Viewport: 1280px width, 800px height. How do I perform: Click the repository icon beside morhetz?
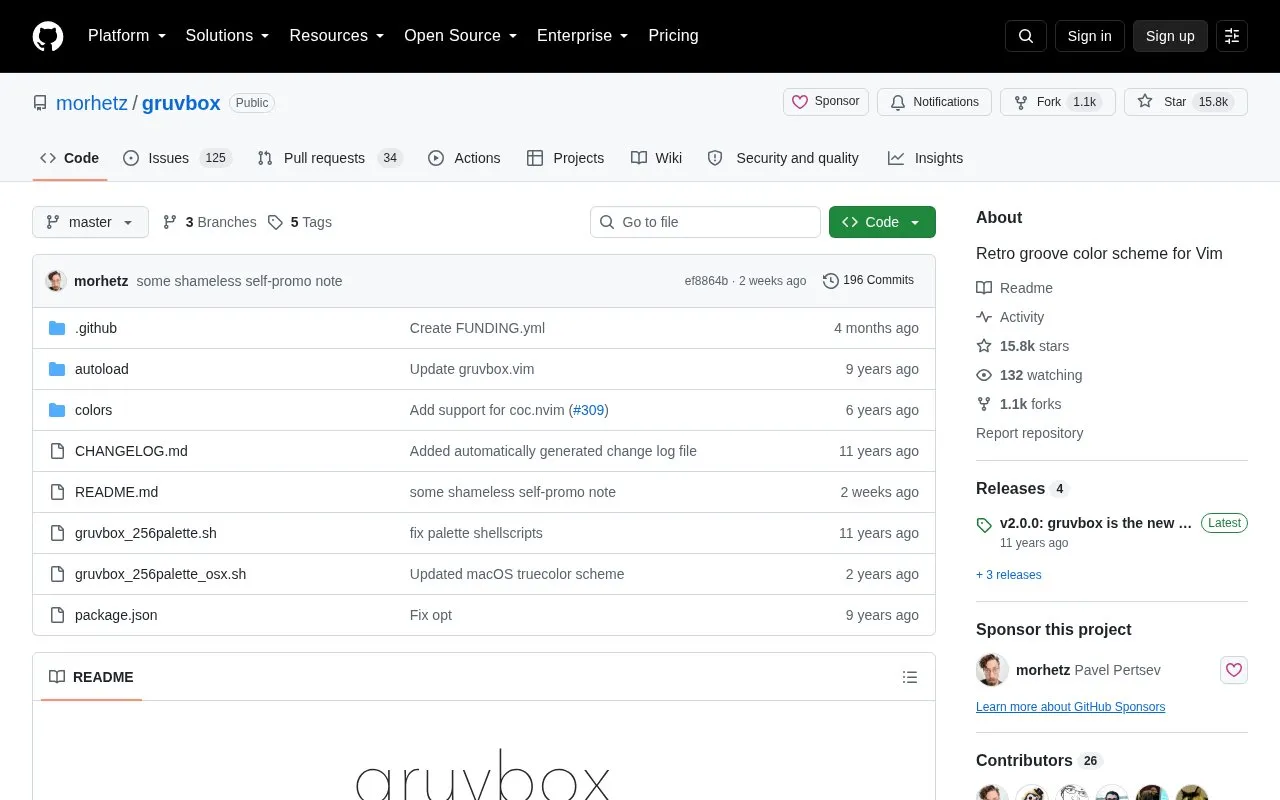coord(40,103)
